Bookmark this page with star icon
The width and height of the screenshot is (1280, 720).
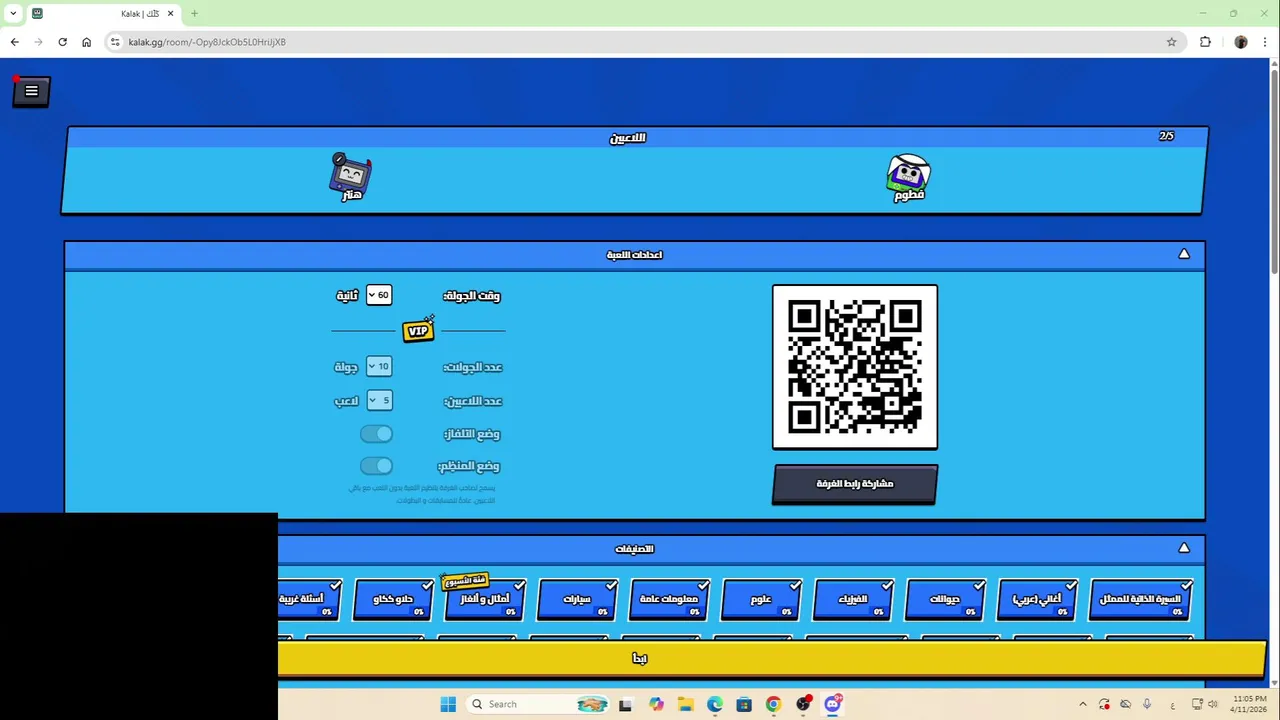1171,42
